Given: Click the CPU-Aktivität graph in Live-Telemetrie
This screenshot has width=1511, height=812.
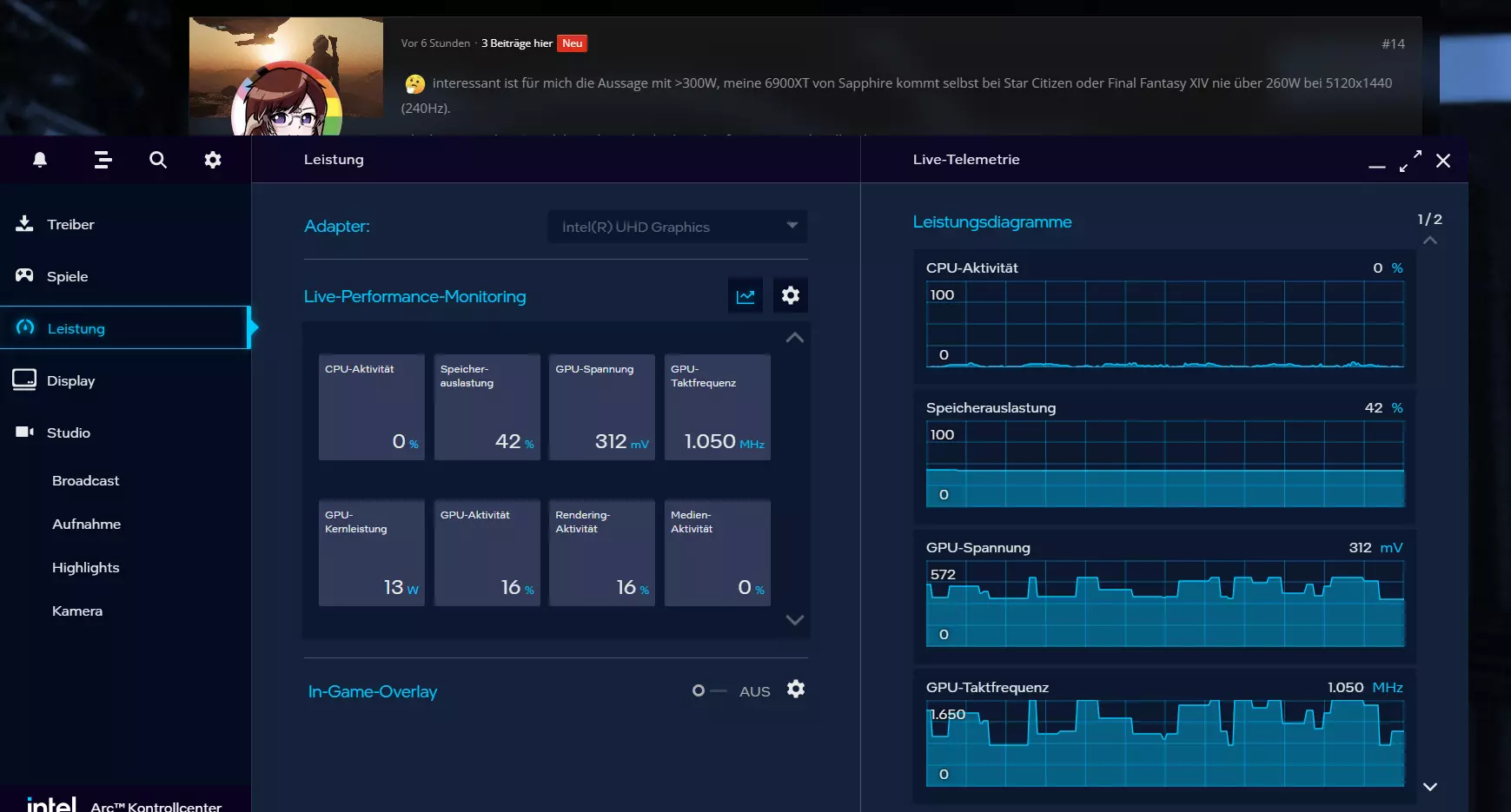Looking at the screenshot, I should click(x=1165, y=324).
